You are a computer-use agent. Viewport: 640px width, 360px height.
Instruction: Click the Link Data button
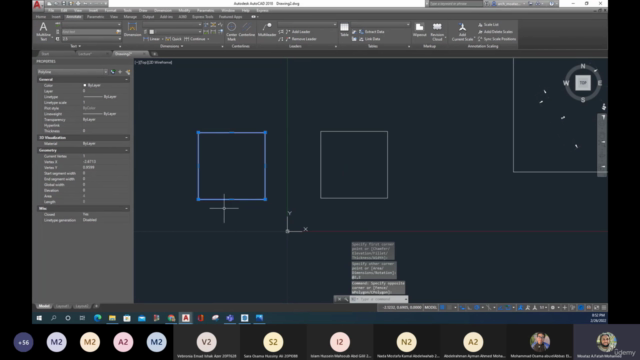pyautogui.click(x=369, y=39)
